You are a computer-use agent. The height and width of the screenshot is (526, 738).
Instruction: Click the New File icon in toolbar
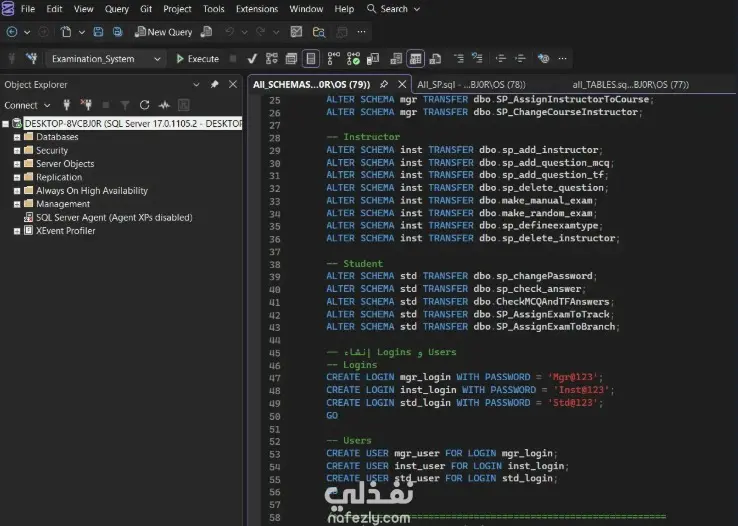click(66, 32)
